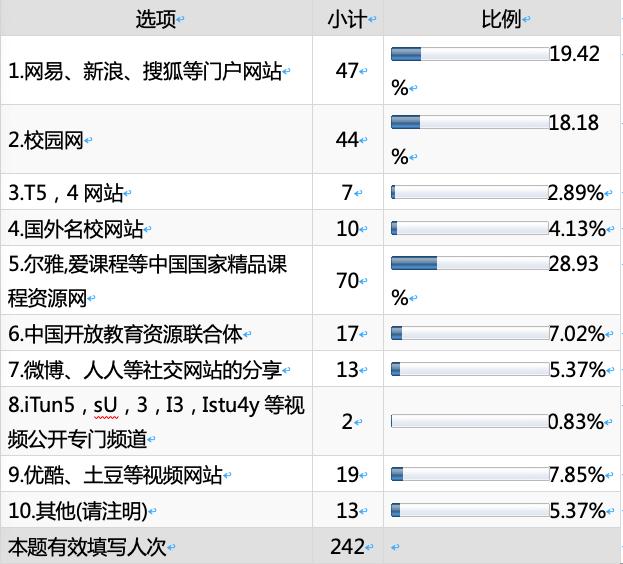This screenshot has width=623, height=564.
Task: Select the 网易、新浪、搜狐等门户网站 option text
Action: coord(145,71)
